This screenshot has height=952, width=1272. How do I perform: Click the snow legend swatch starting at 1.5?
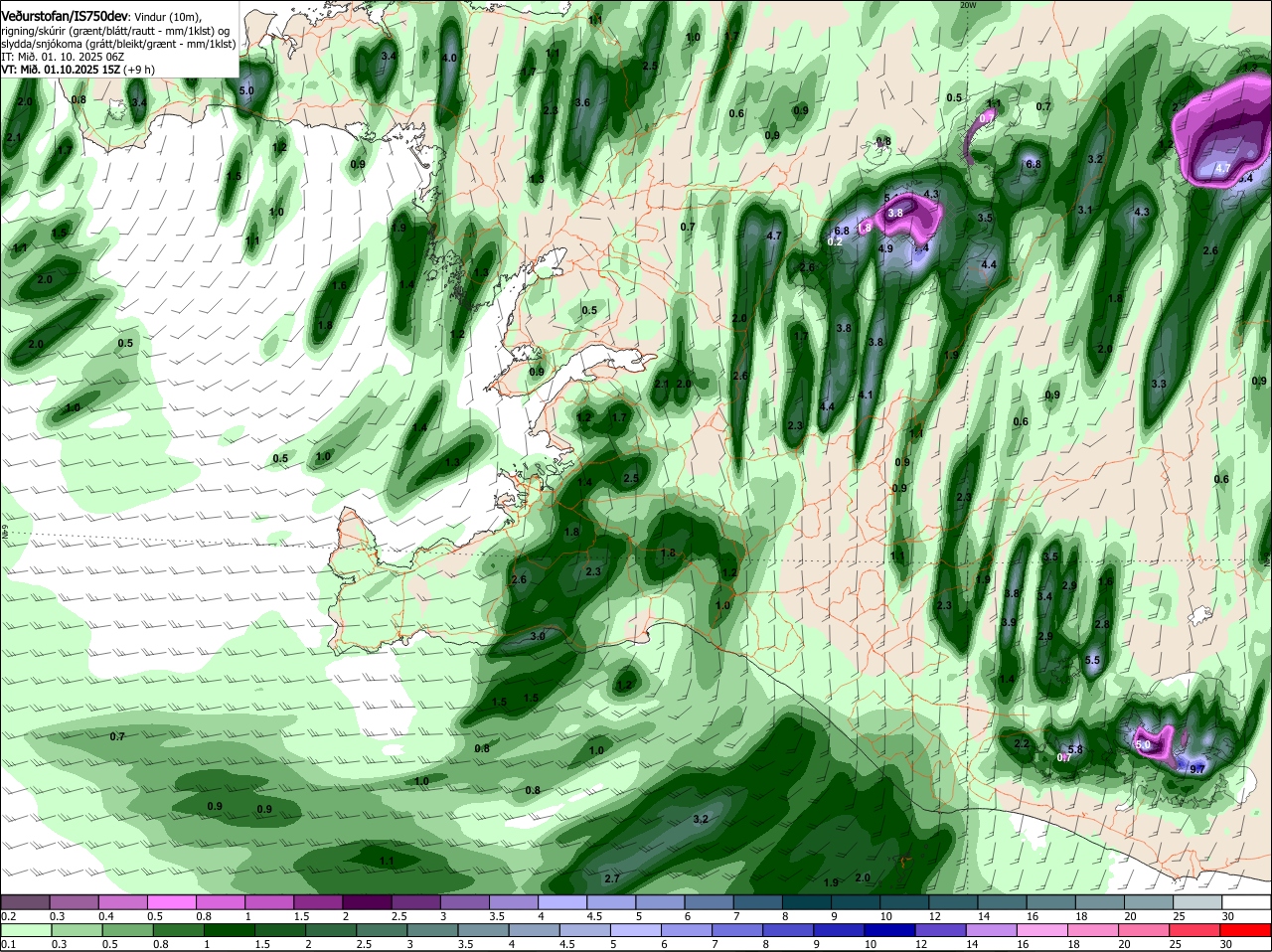tap(318, 901)
